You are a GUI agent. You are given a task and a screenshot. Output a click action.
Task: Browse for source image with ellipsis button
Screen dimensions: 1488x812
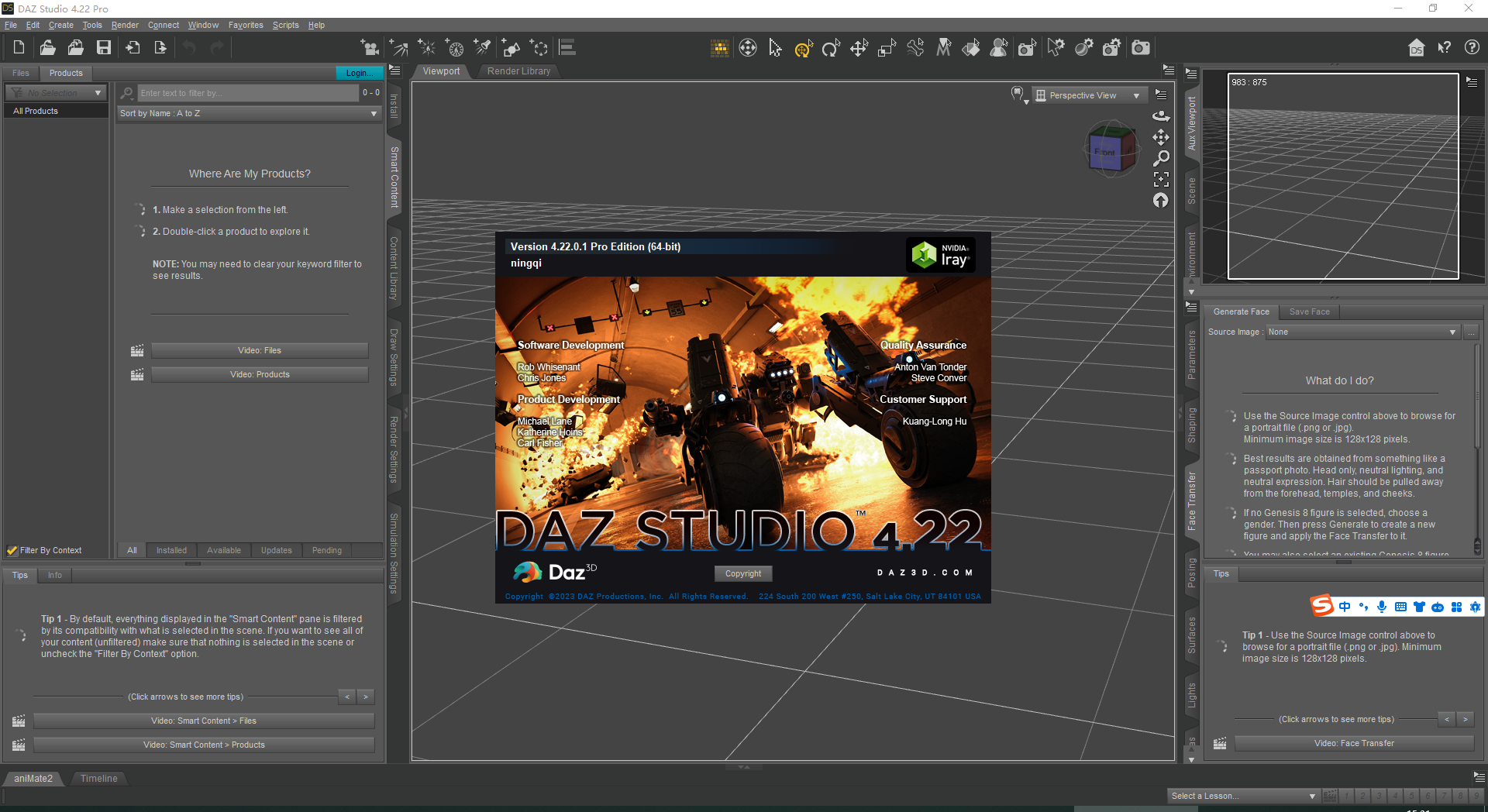click(x=1471, y=332)
